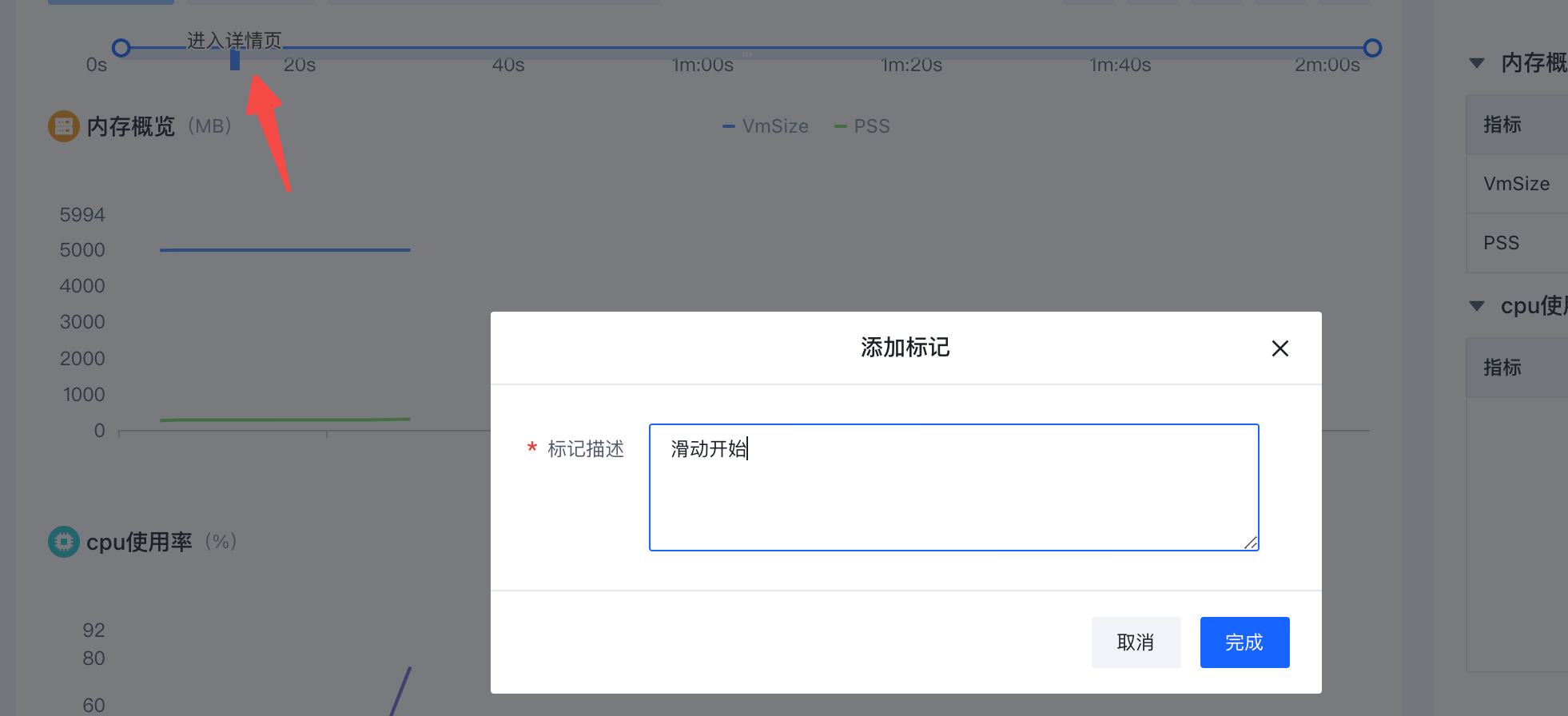Click the 标记描述 field label
Screen dimensions: 1568x716
click(x=586, y=449)
